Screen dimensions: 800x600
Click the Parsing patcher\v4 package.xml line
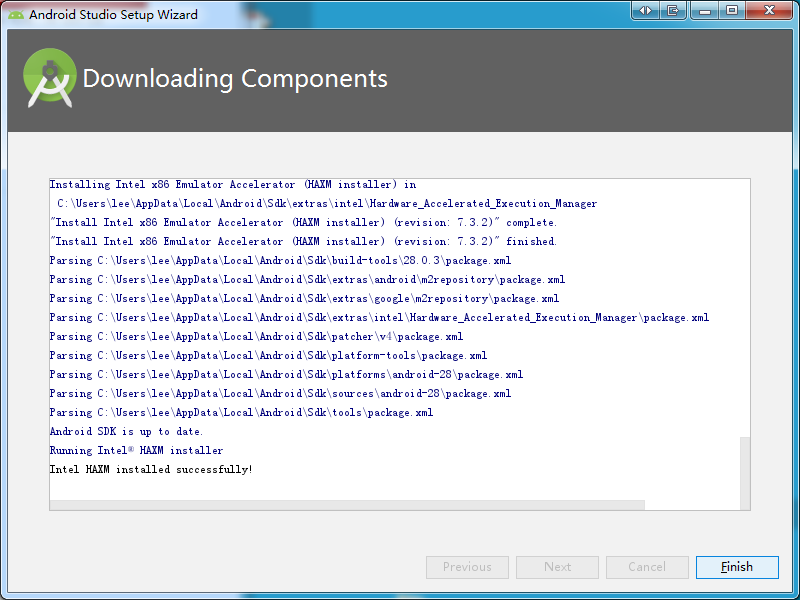256,337
